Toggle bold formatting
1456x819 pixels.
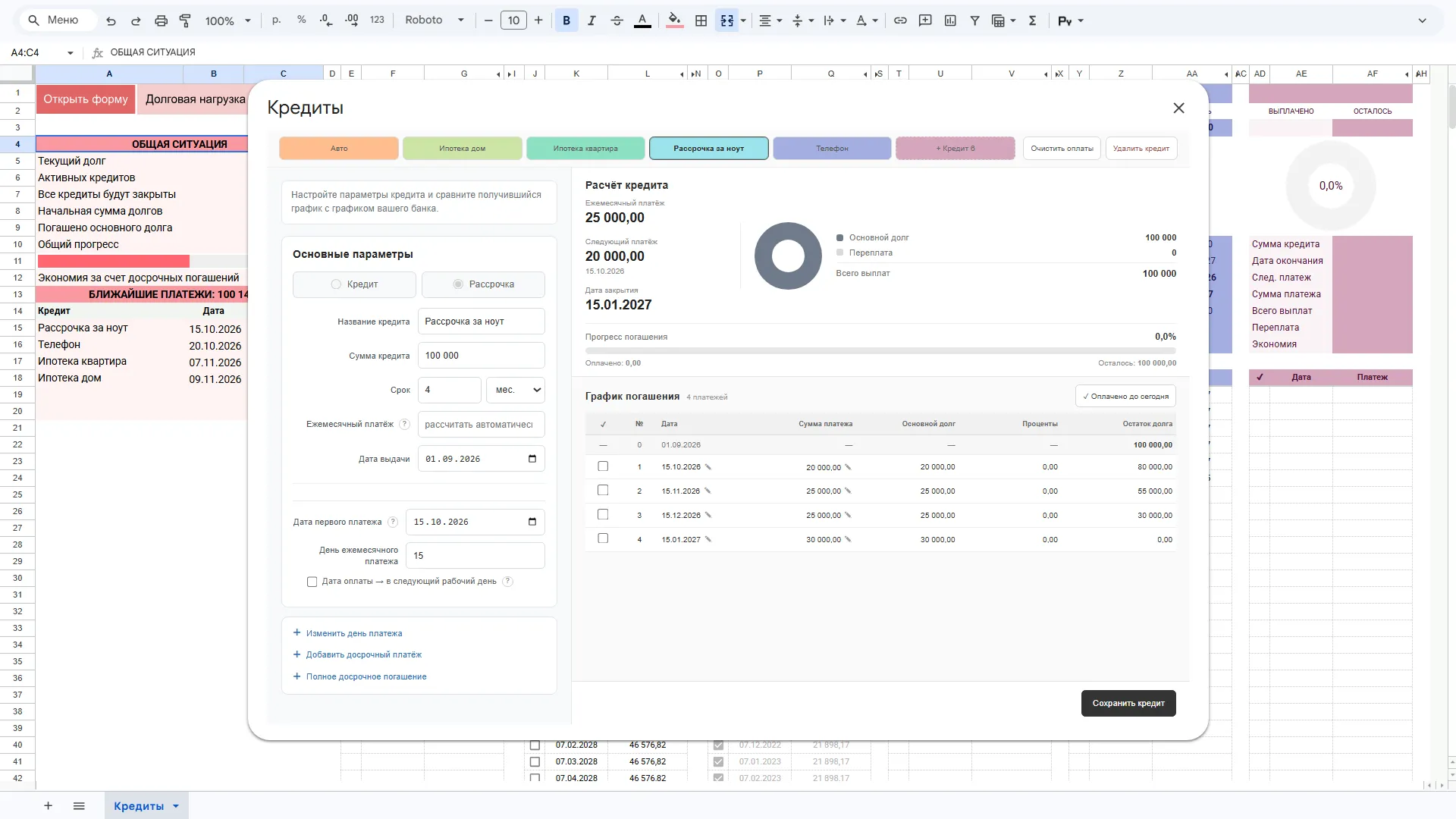click(x=566, y=20)
